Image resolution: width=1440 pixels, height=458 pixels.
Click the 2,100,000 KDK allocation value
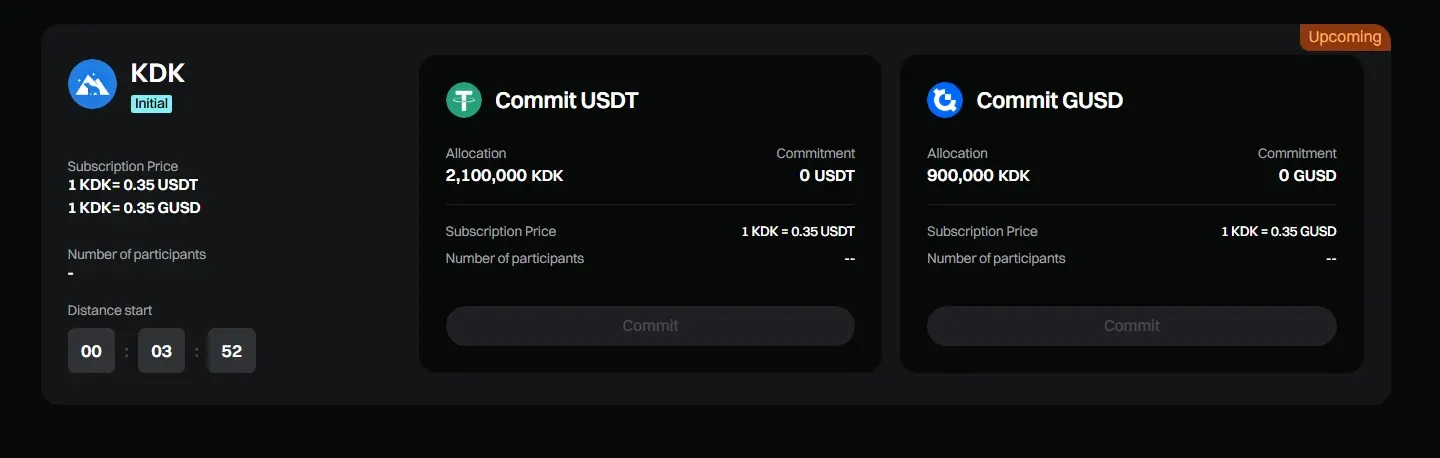click(504, 176)
